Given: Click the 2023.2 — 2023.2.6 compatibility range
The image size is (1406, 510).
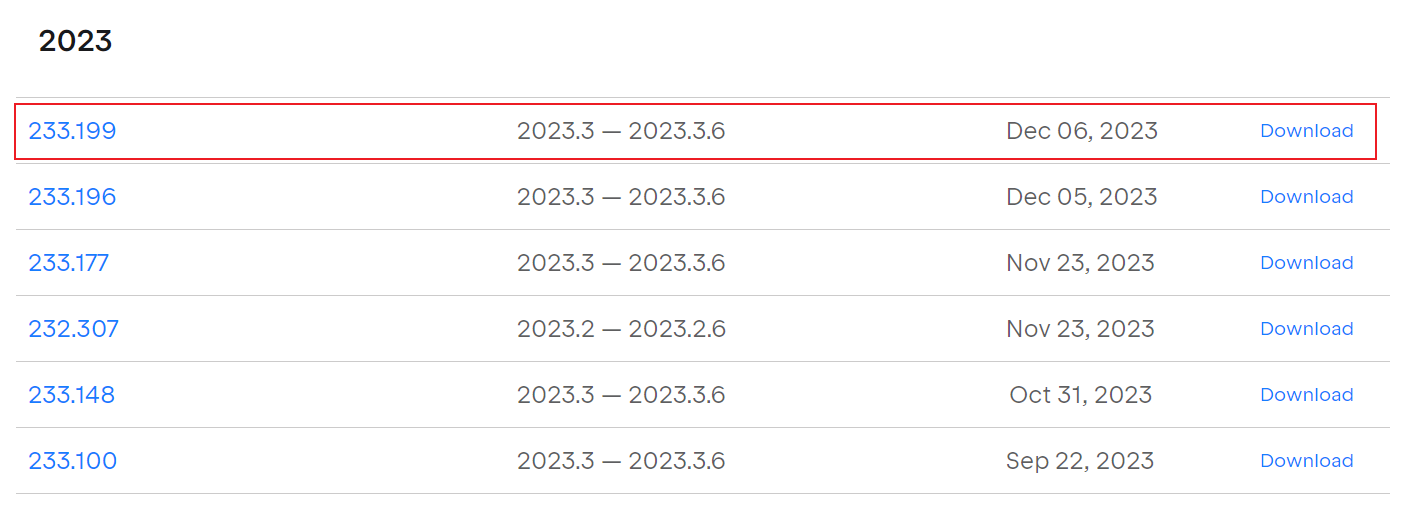Looking at the screenshot, I should tap(620, 329).
